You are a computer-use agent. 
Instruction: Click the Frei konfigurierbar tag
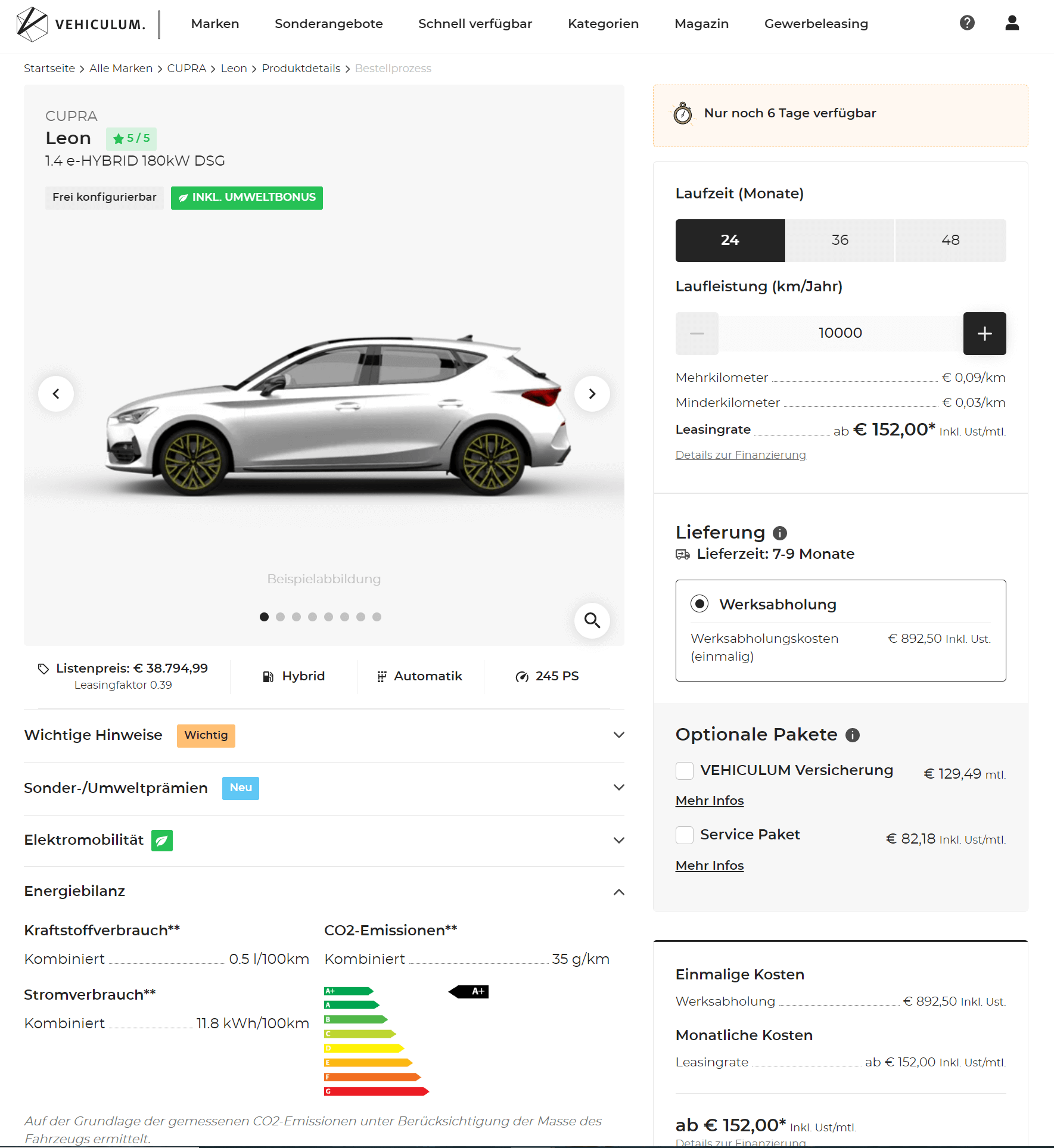point(104,198)
